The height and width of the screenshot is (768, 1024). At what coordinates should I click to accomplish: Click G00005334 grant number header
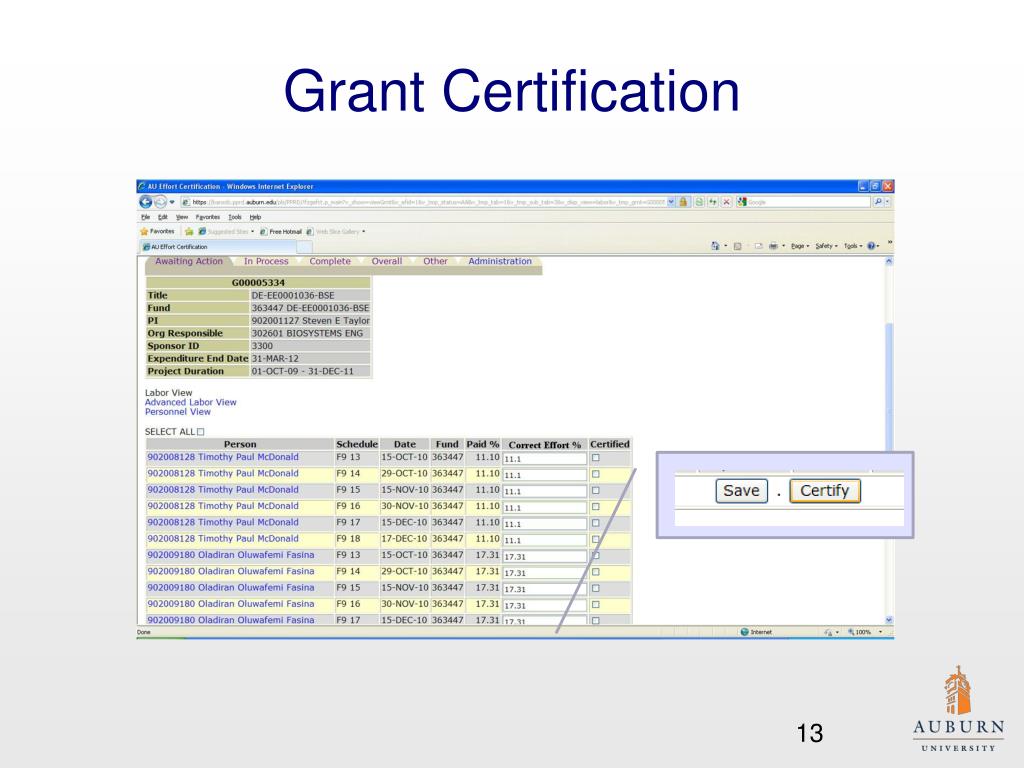coord(258,283)
